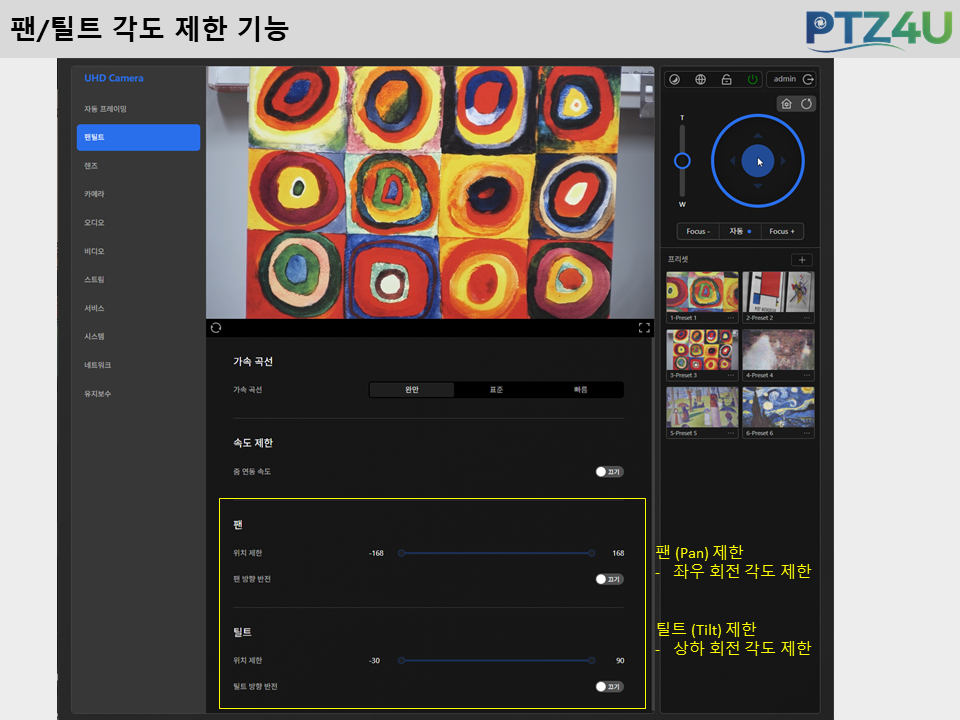Click the joystick left arrow
This screenshot has width=960, height=720.
(x=733, y=161)
